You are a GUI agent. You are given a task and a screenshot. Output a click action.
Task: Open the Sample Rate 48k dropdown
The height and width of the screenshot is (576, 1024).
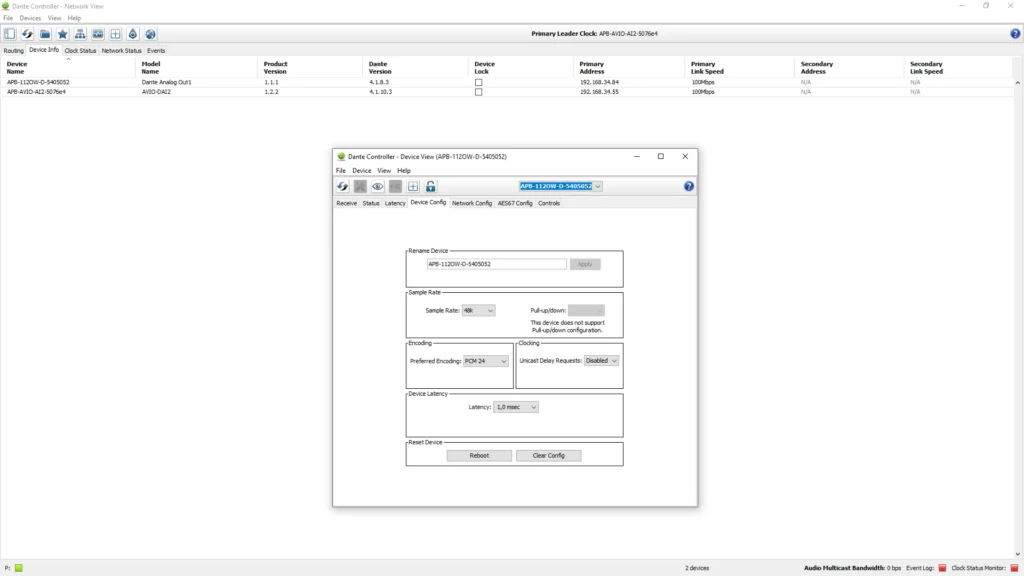[x=478, y=311]
